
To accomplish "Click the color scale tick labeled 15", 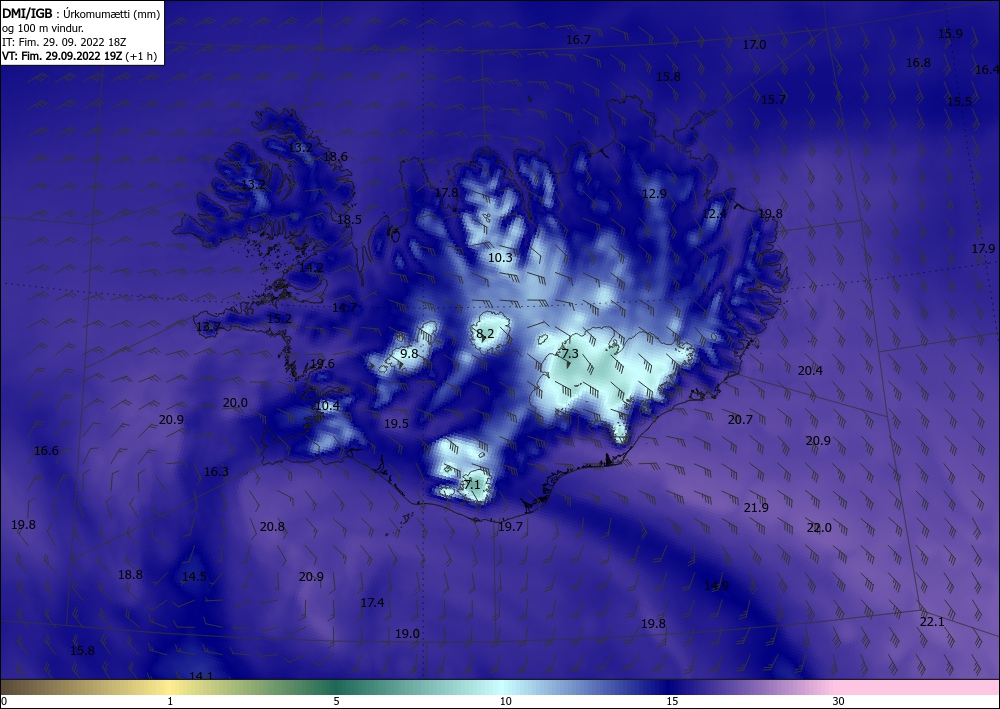I will point(672,701).
